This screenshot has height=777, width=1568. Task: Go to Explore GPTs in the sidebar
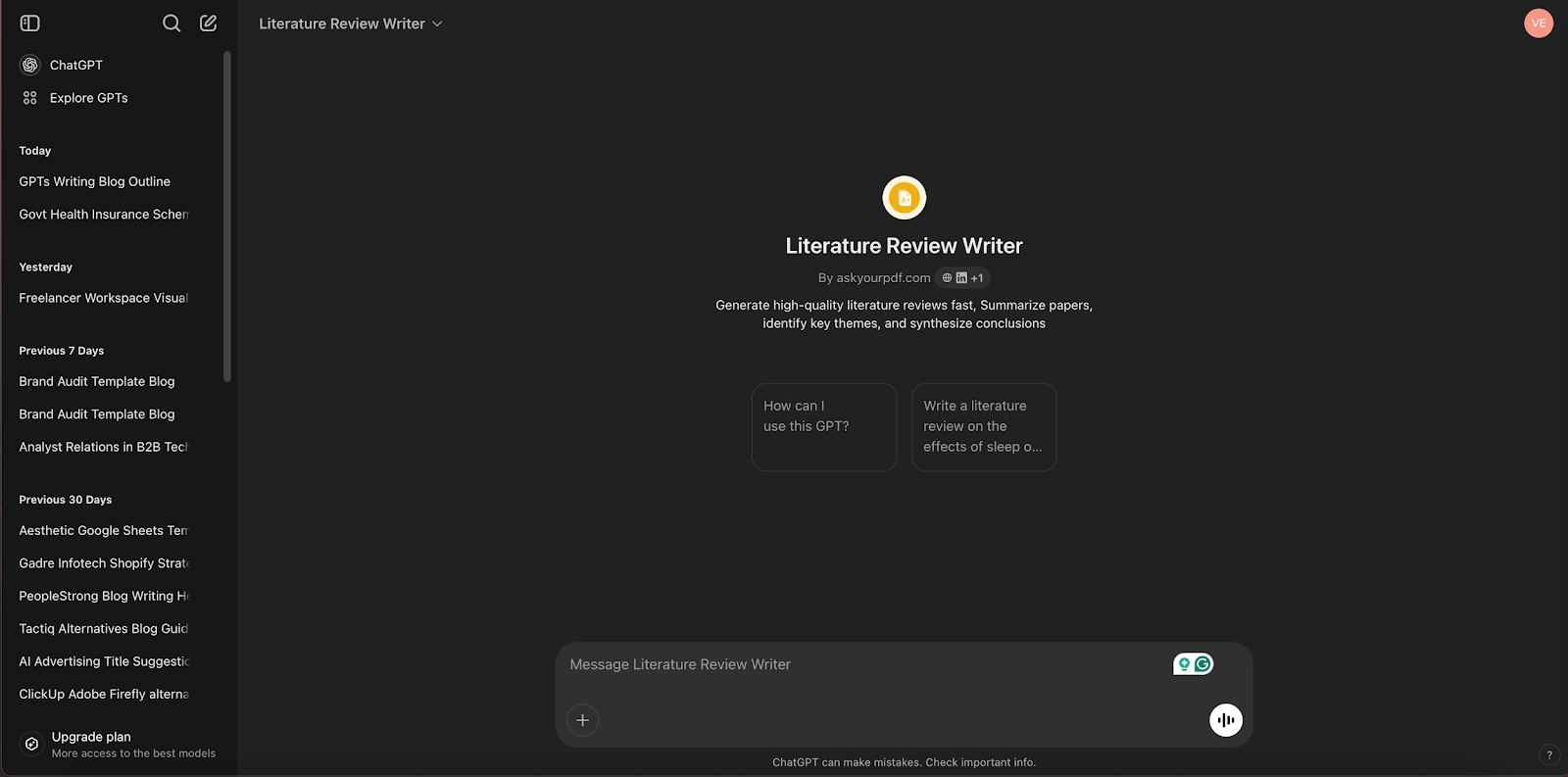point(89,98)
